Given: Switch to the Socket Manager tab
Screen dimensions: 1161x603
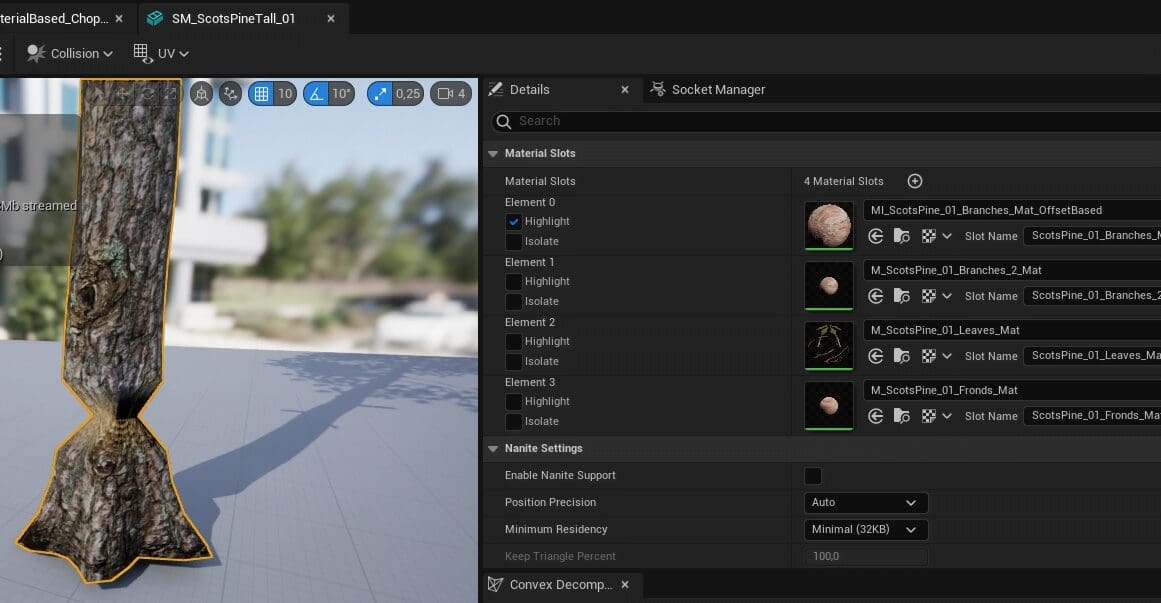Looking at the screenshot, I should tap(717, 90).
